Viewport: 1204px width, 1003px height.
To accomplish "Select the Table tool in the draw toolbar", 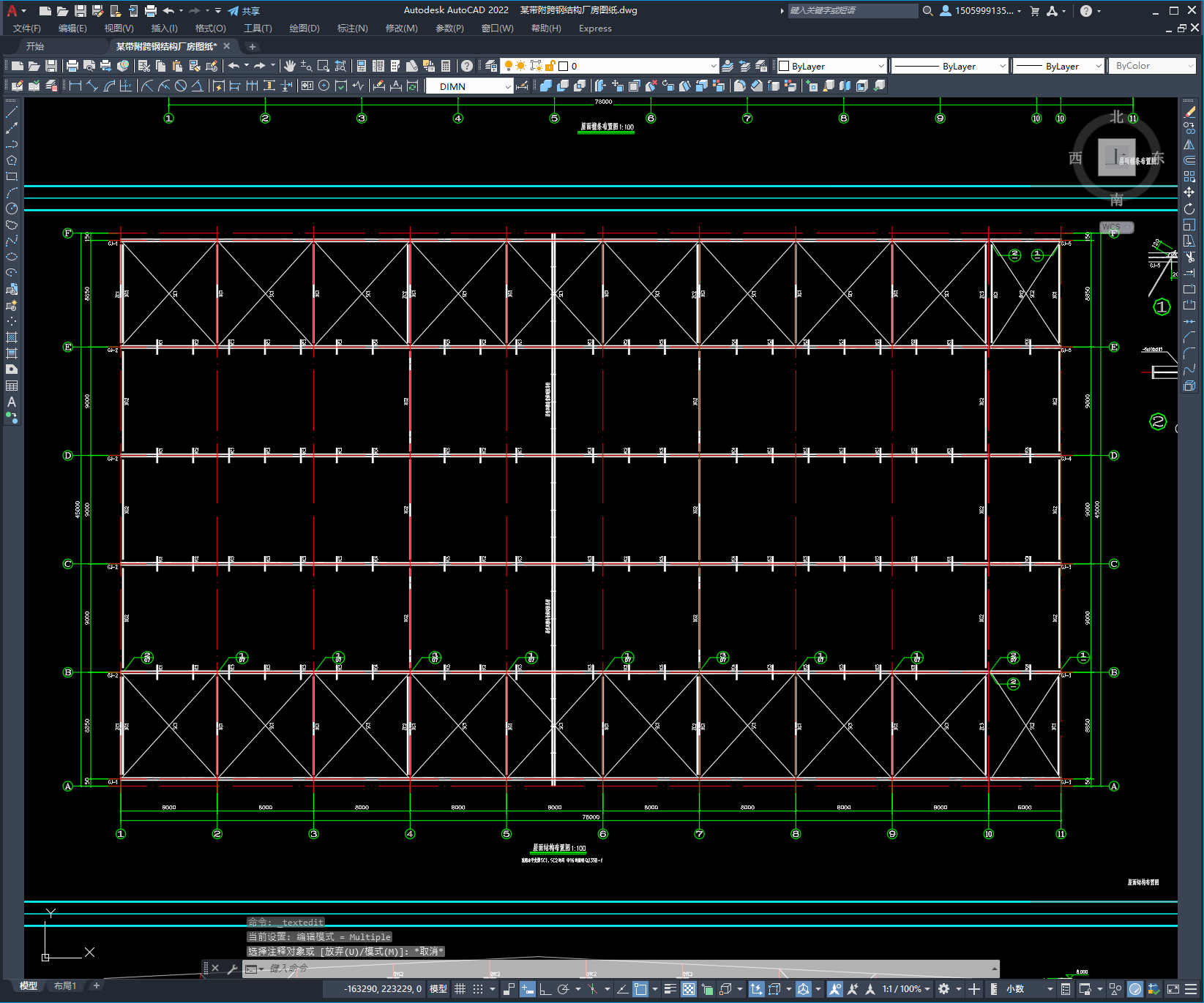I will pyautogui.click(x=12, y=386).
